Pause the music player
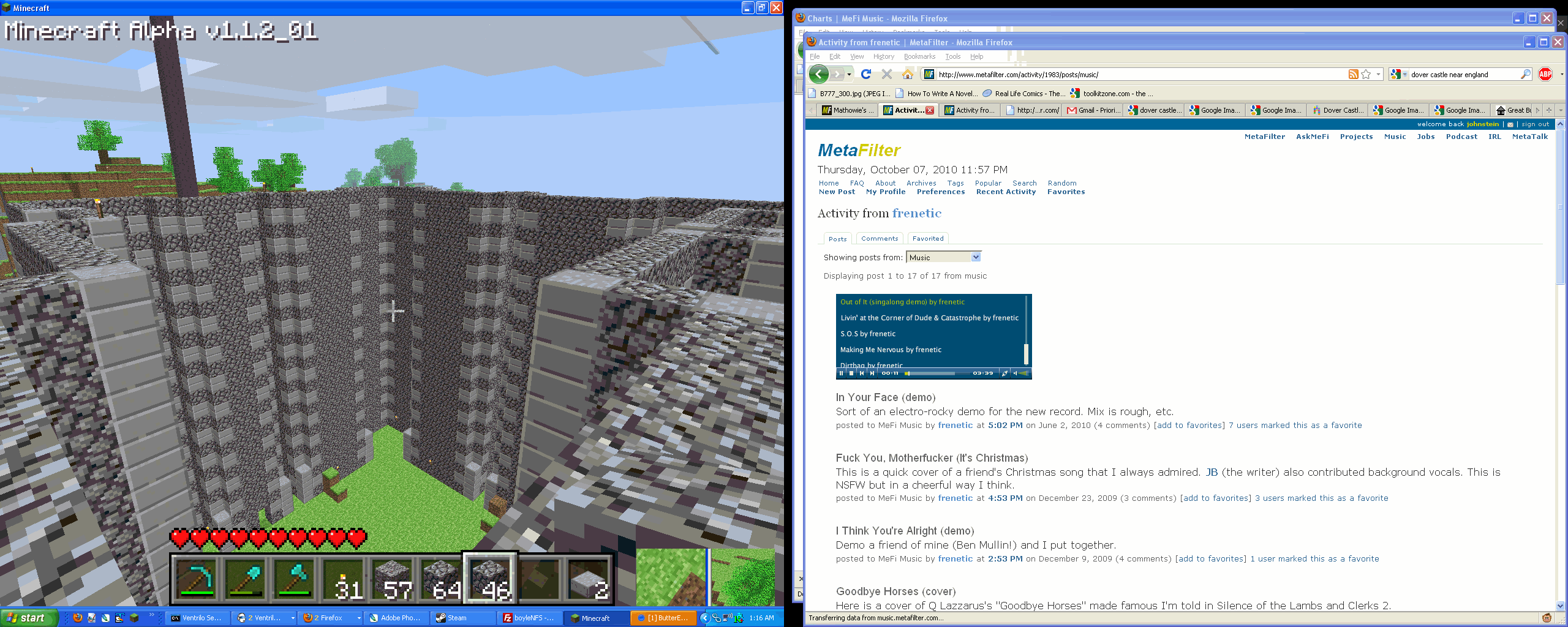Viewport: 1568px width, 627px height. coord(841,373)
